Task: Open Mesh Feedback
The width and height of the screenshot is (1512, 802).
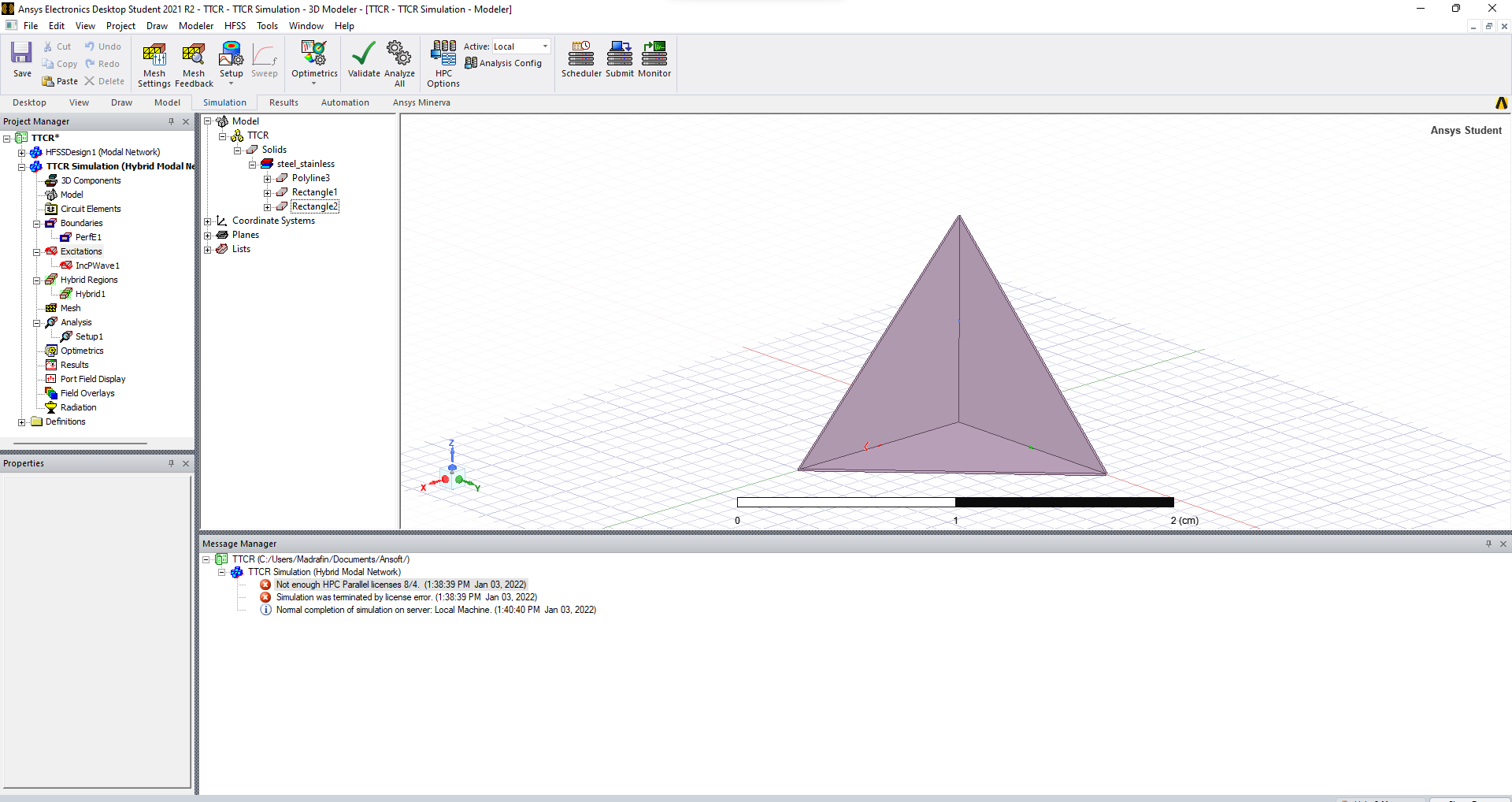Action: pos(194,64)
